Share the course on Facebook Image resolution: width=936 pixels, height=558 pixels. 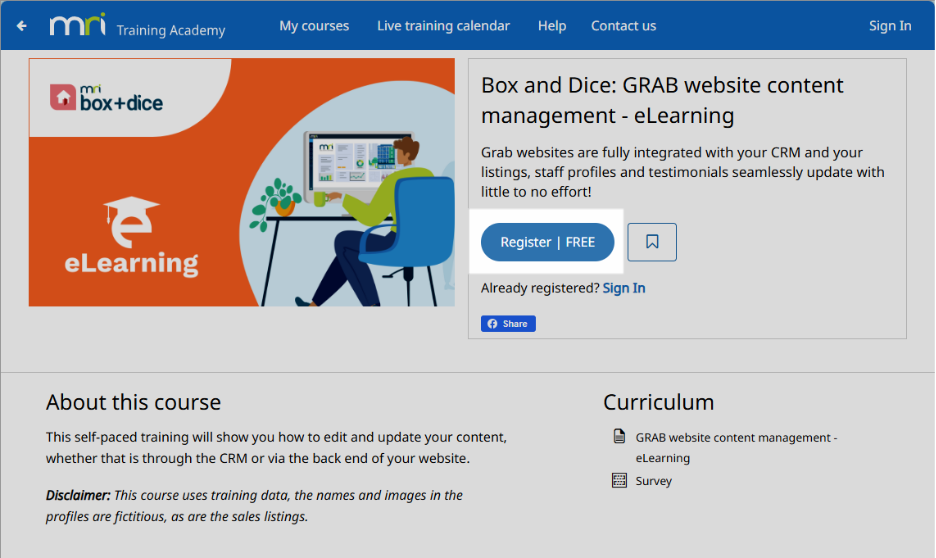click(508, 323)
